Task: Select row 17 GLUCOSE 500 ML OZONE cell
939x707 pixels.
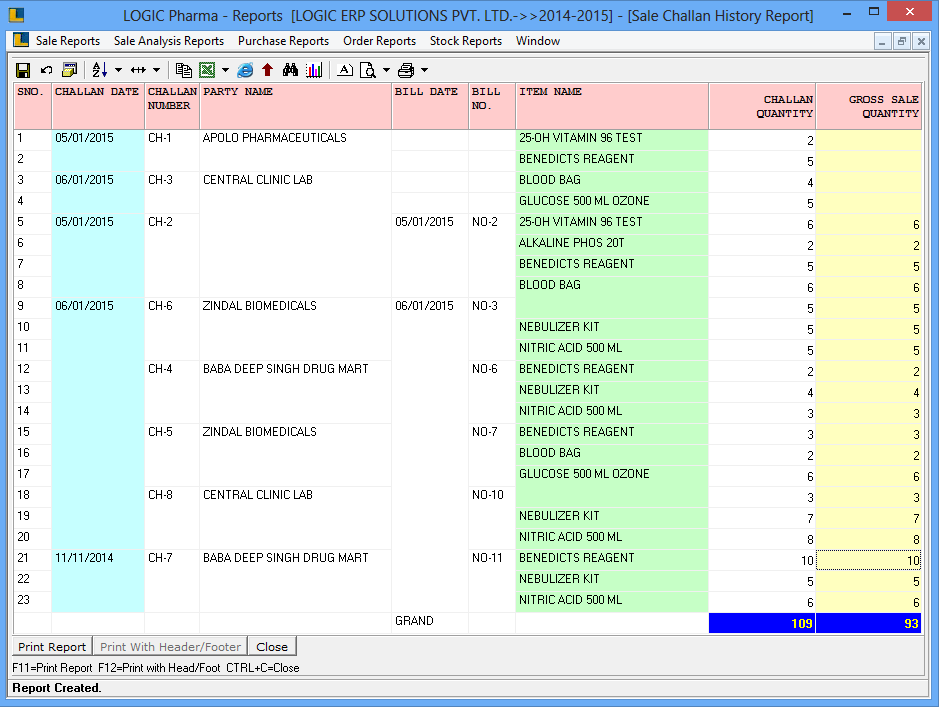Action: click(x=612, y=474)
